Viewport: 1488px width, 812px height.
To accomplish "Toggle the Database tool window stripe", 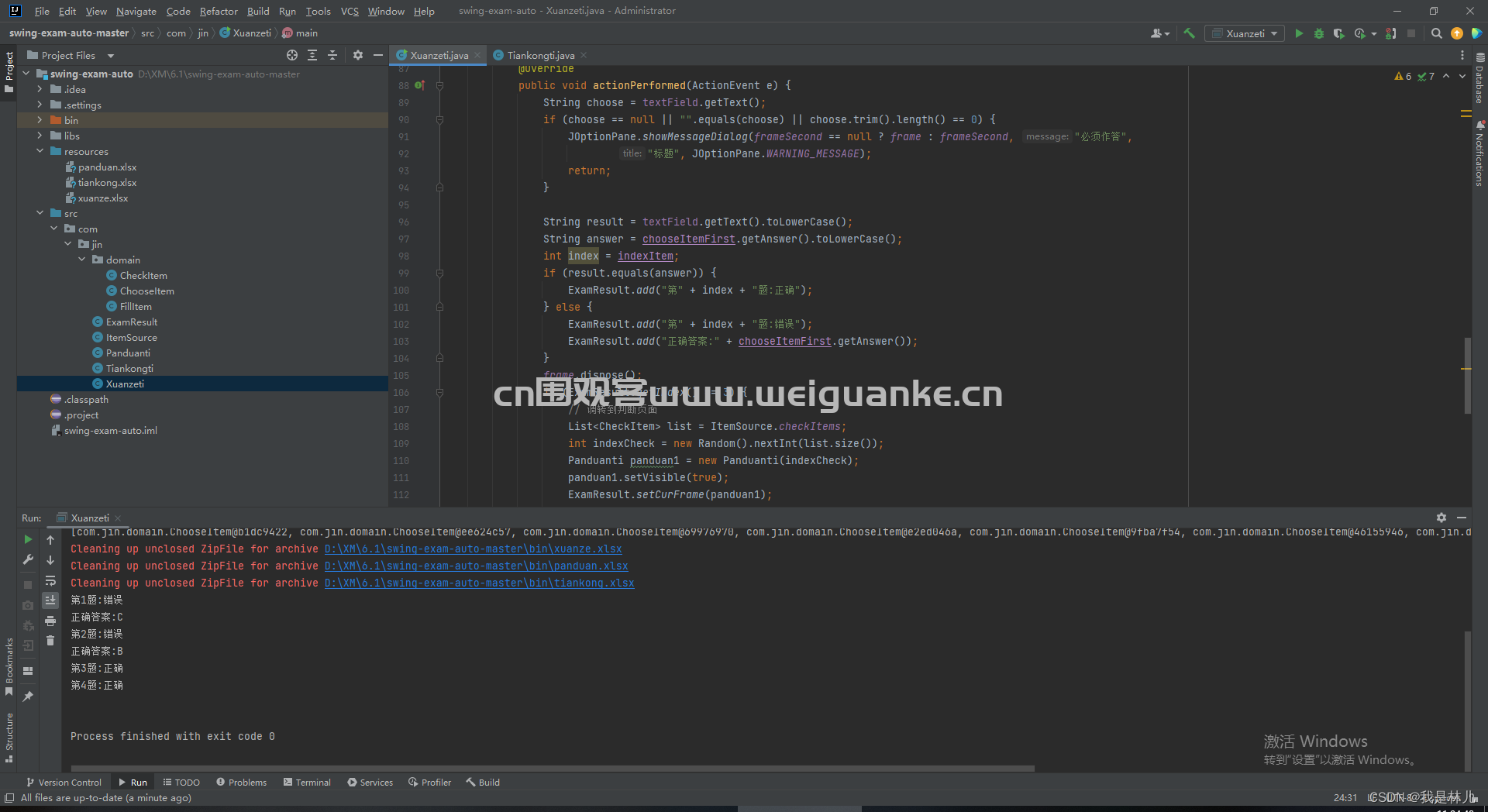I will [1479, 79].
